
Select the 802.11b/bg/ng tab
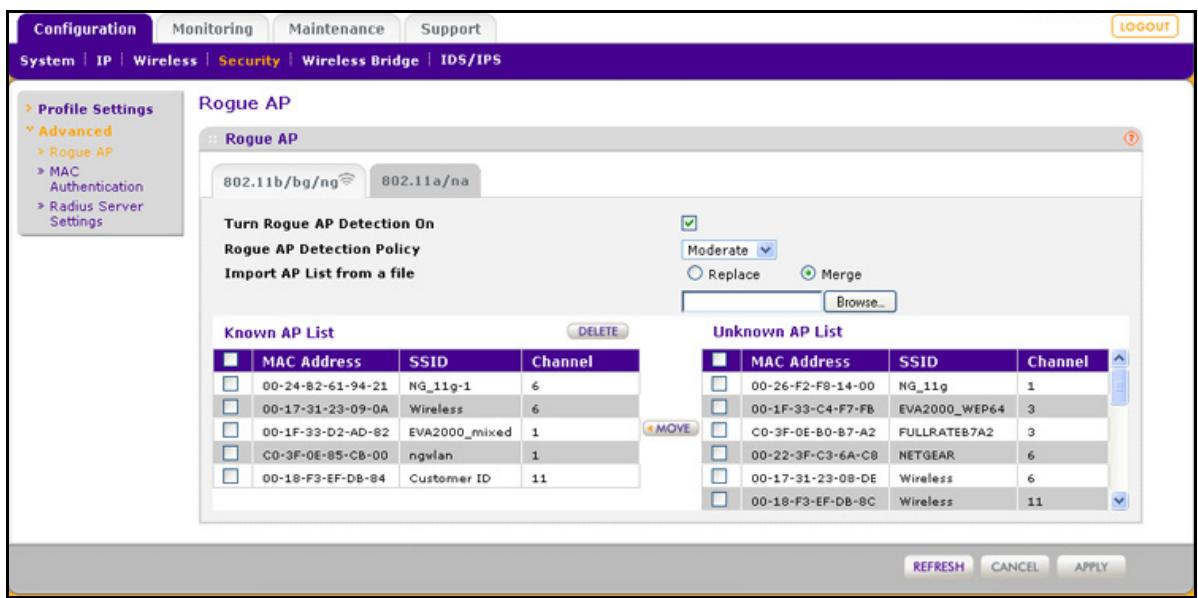pyautogui.click(x=289, y=183)
